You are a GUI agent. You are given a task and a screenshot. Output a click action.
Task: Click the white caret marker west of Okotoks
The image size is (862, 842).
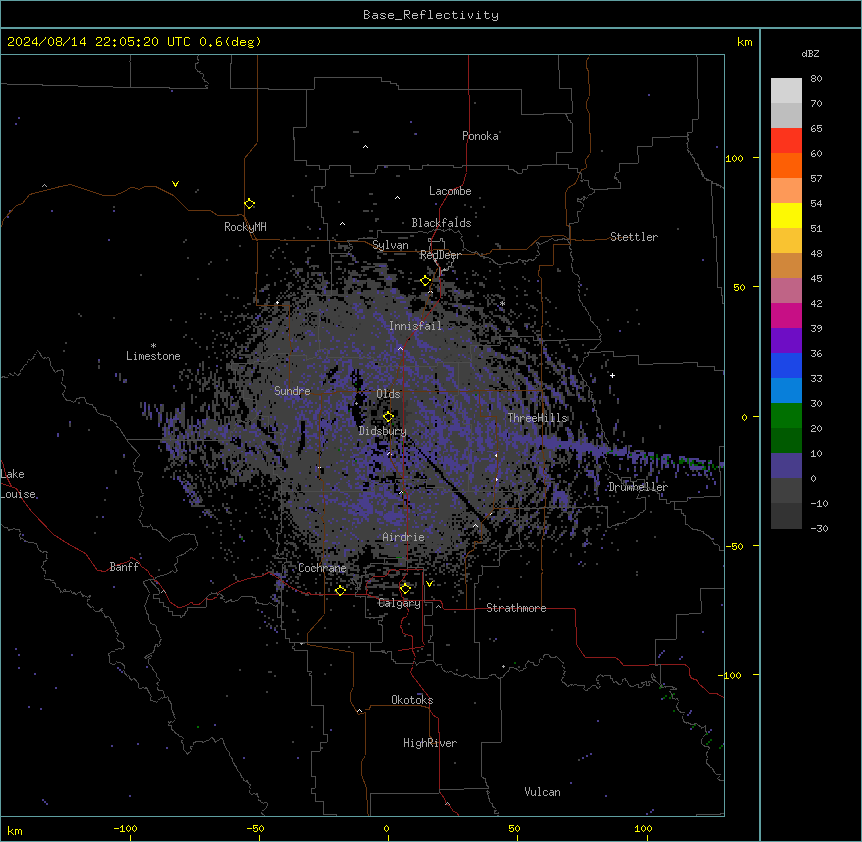click(x=360, y=711)
